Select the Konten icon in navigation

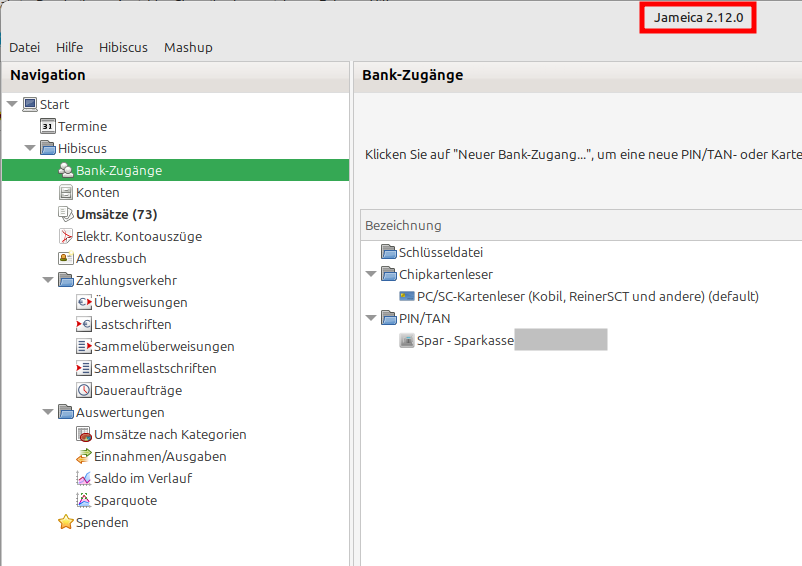coord(66,193)
